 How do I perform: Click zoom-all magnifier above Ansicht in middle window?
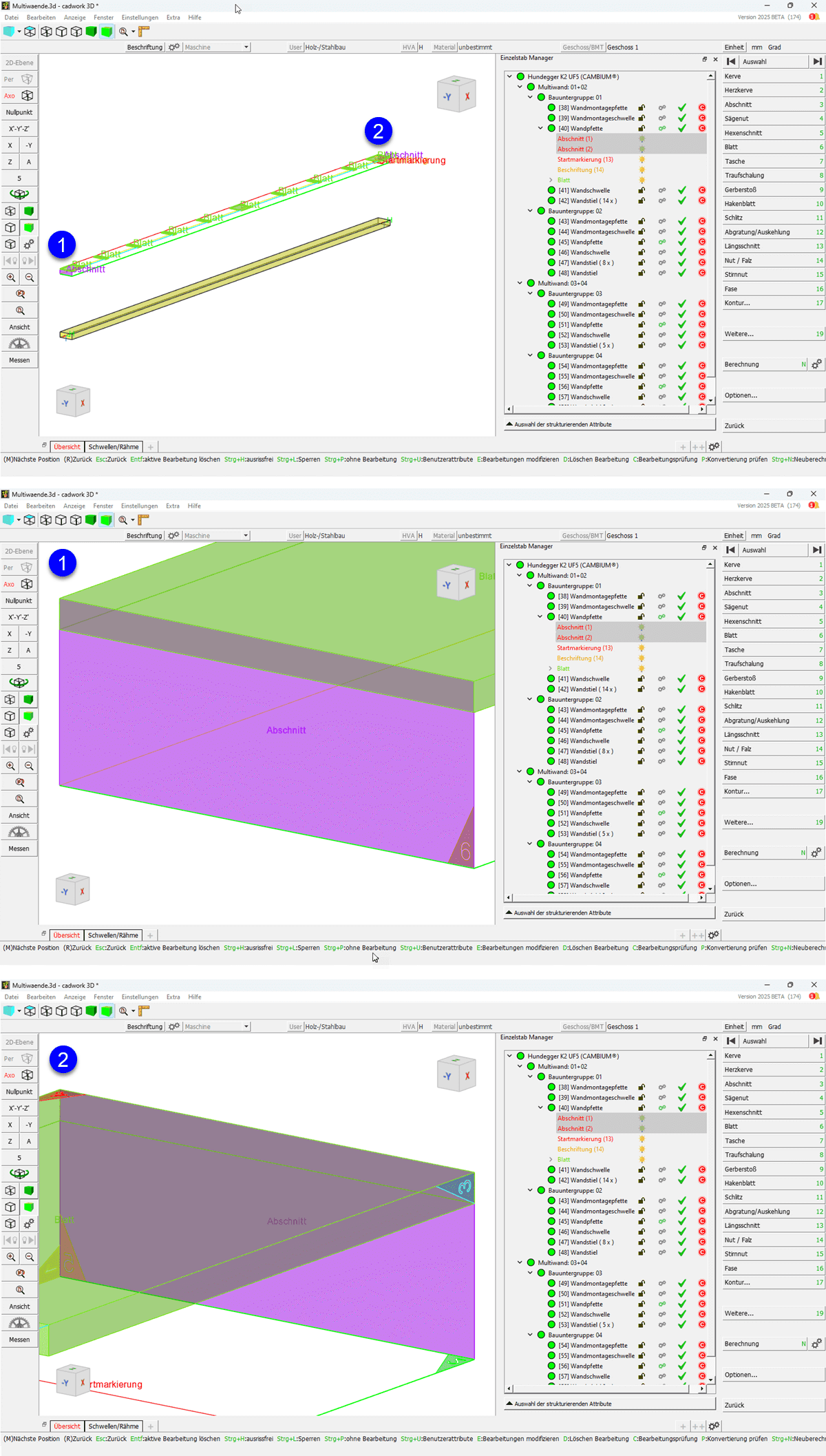(x=19, y=799)
